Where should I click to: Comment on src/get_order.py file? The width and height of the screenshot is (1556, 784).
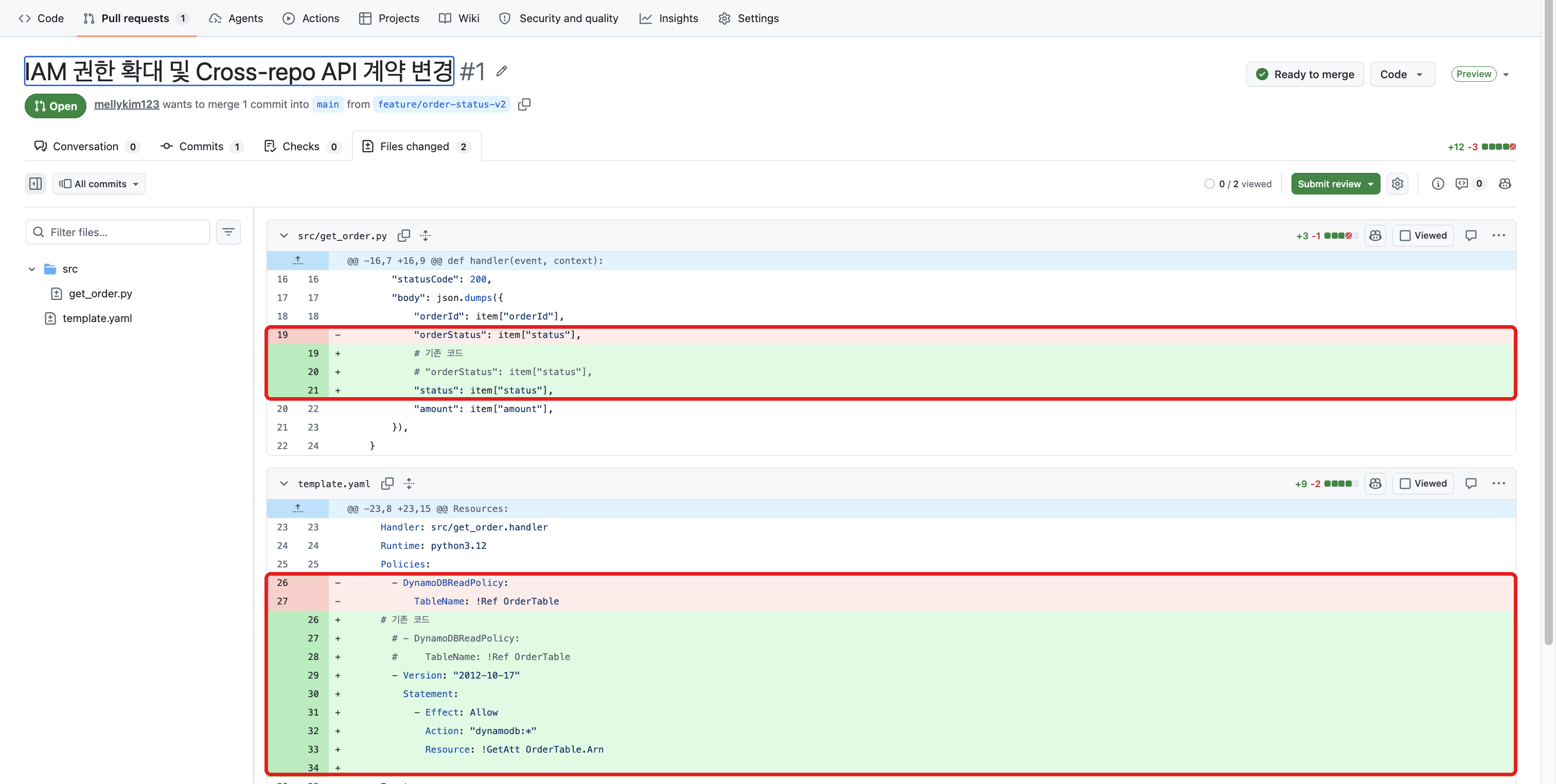1471,236
